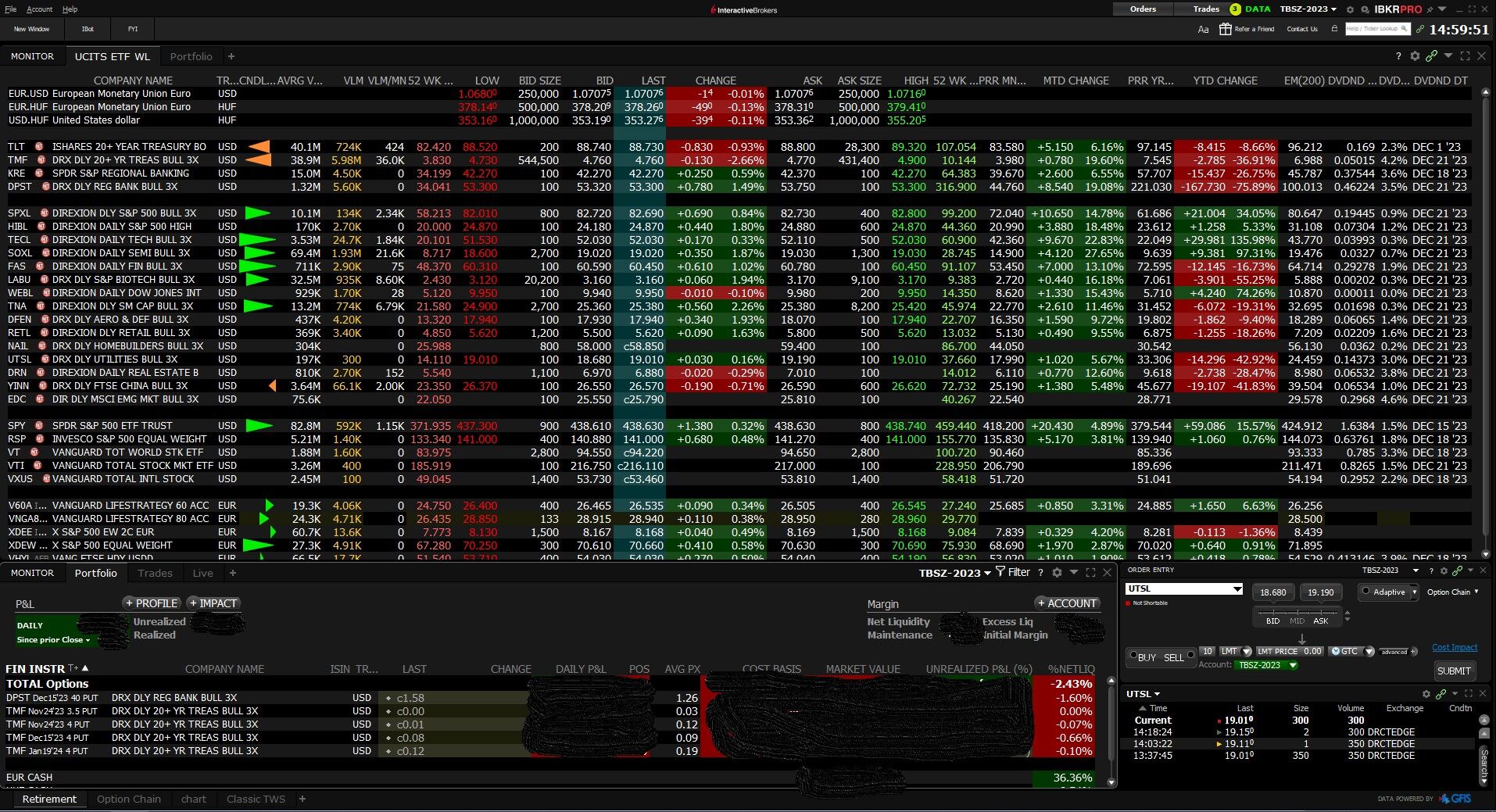Image resolution: width=1496 pixels, height=812 pixels.
Task: Click watchlist panel green chain link icon
Action: [x=1431, y=56]
